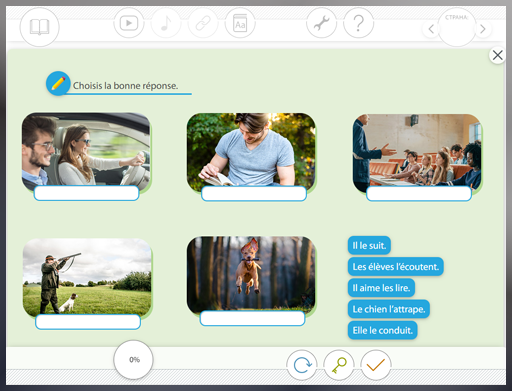This screenshot has width=512, height=391.
Task: Open the dictionary Aa icon
Action: pyautogui.click(x=240, y=23)
